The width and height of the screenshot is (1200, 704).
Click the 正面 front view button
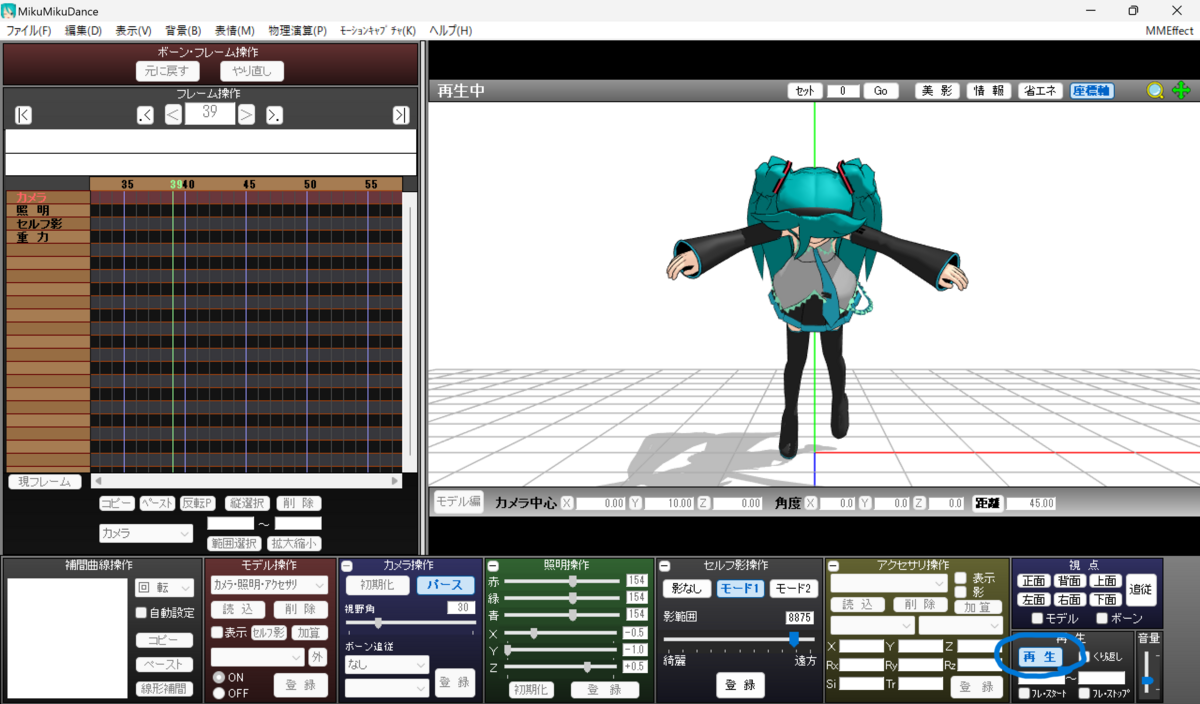[1034, 581]
